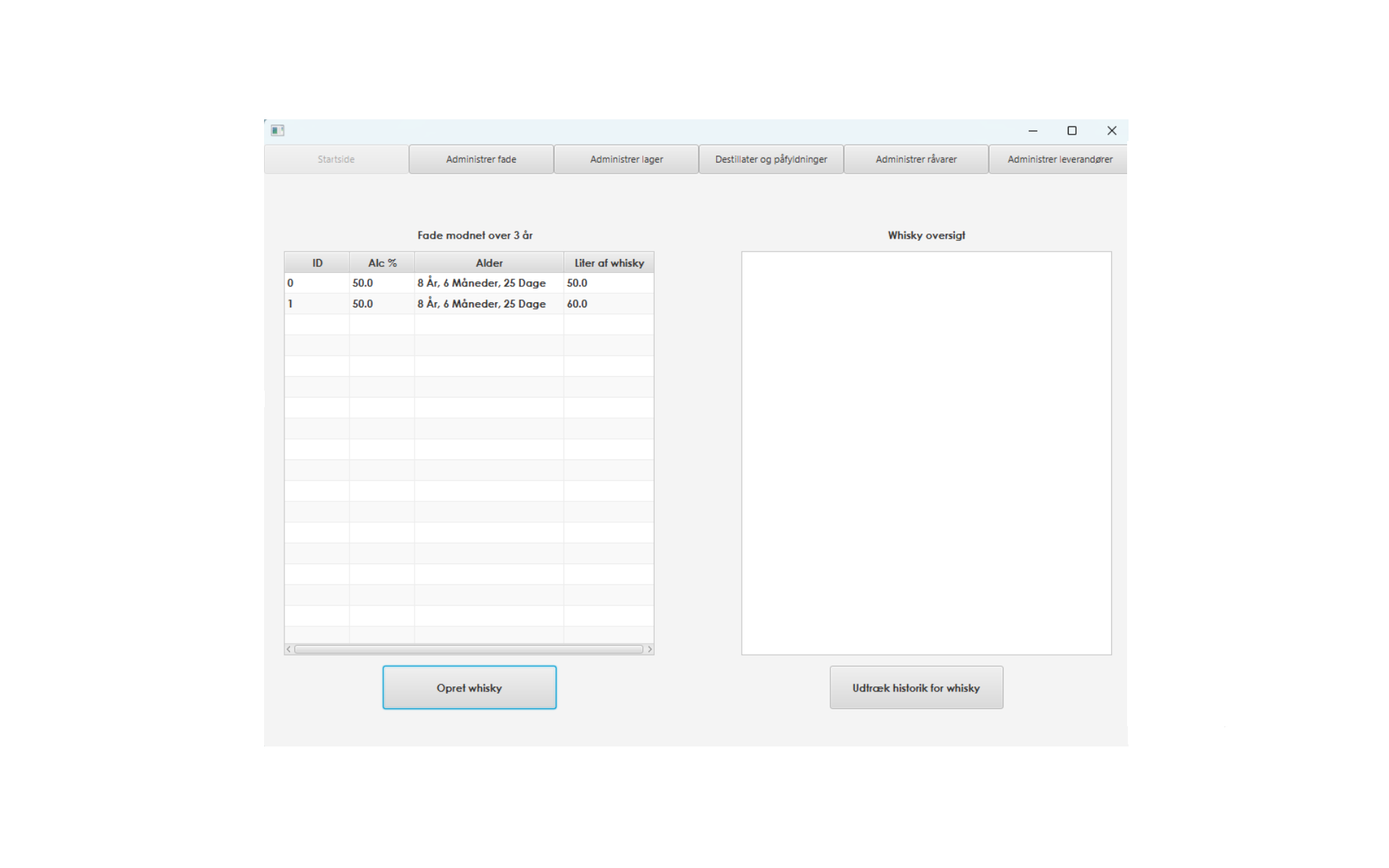Sort table by Alder column header

click(489, 263)
